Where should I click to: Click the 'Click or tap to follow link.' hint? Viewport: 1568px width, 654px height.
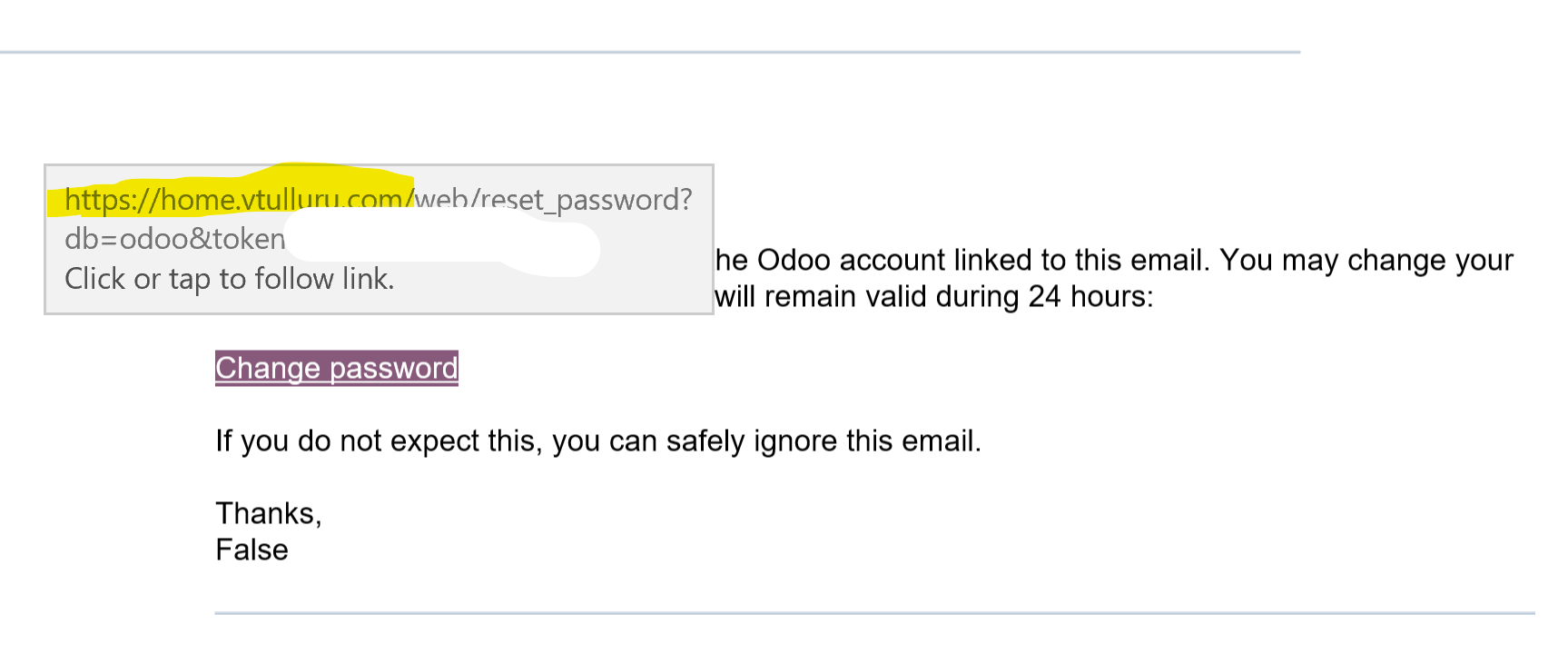point(230,279)
